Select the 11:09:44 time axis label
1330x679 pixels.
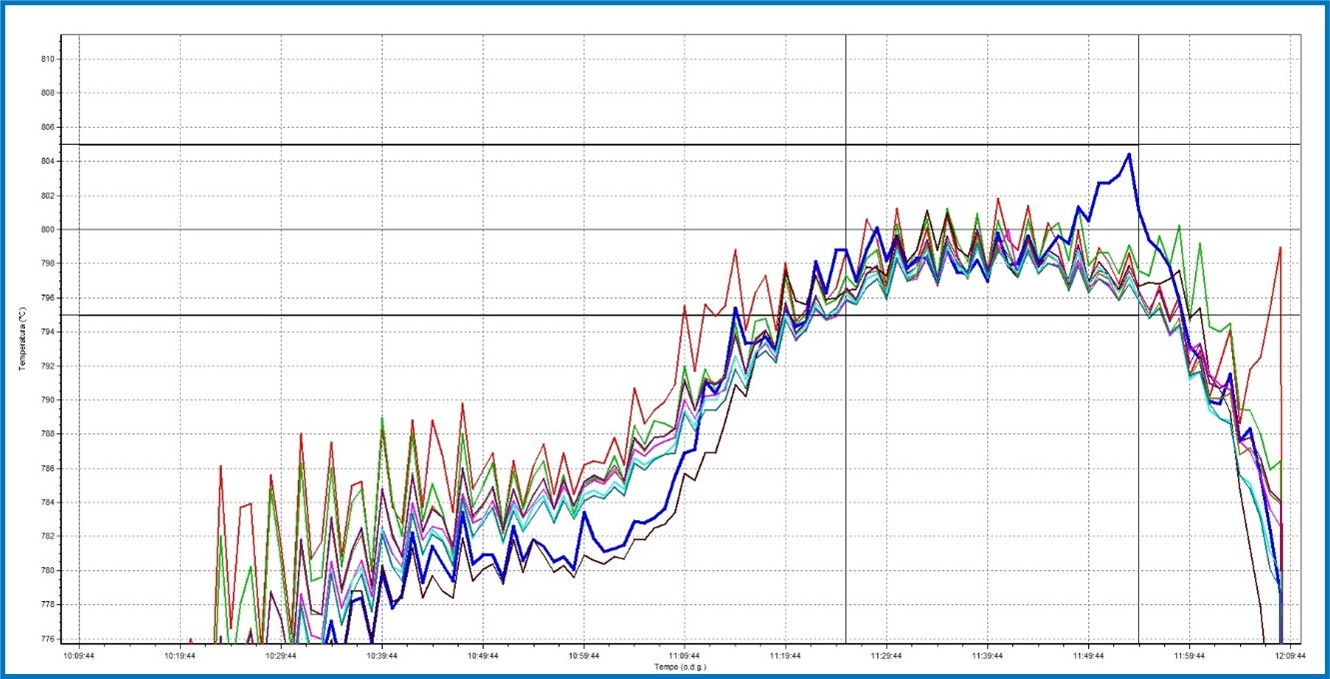pos(684,657)
